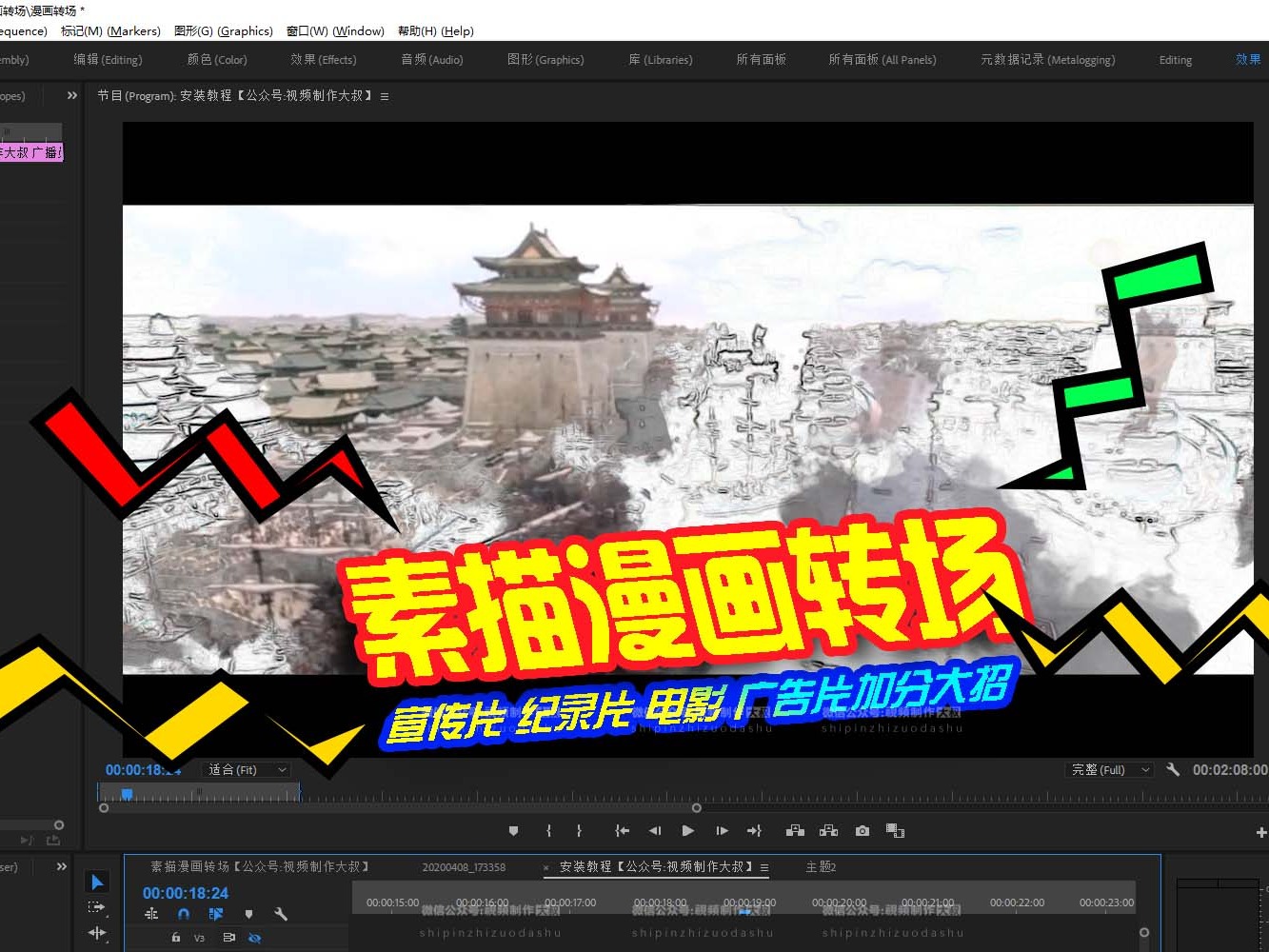Image resolution: width=1269 pixels, height=952 pixels.
Task: Open Program monitor wrench settings
Action: (1173, 769)
